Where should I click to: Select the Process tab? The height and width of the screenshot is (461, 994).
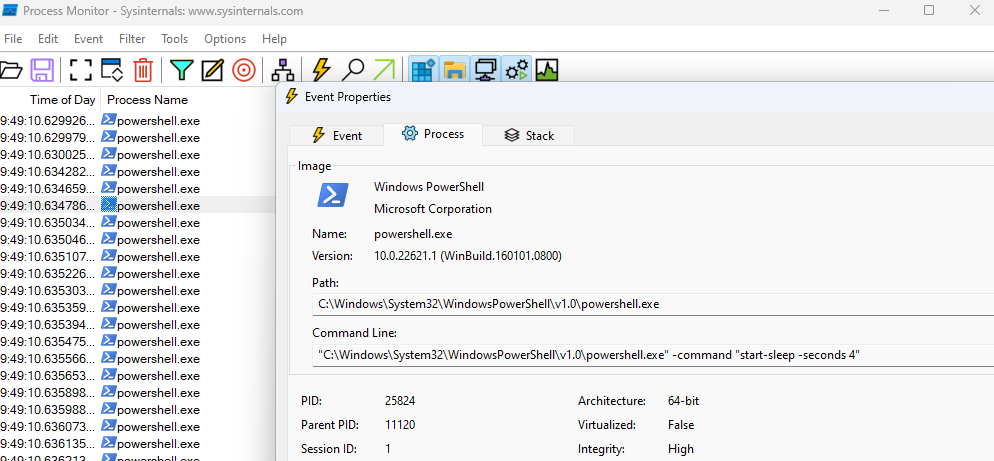click(434, 134)
